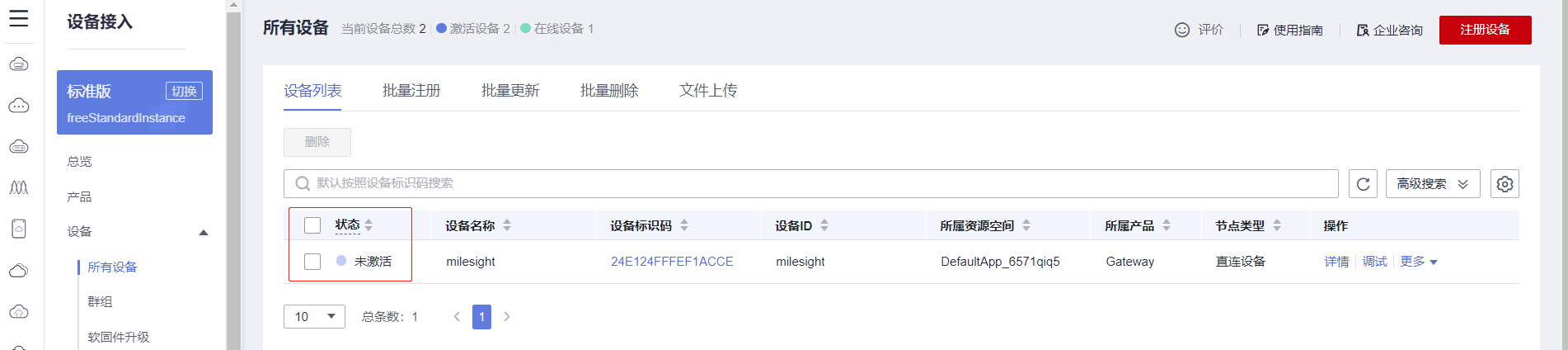Go to next page arrow
This screenshot has width=1568, height=350.
point(507,316)
